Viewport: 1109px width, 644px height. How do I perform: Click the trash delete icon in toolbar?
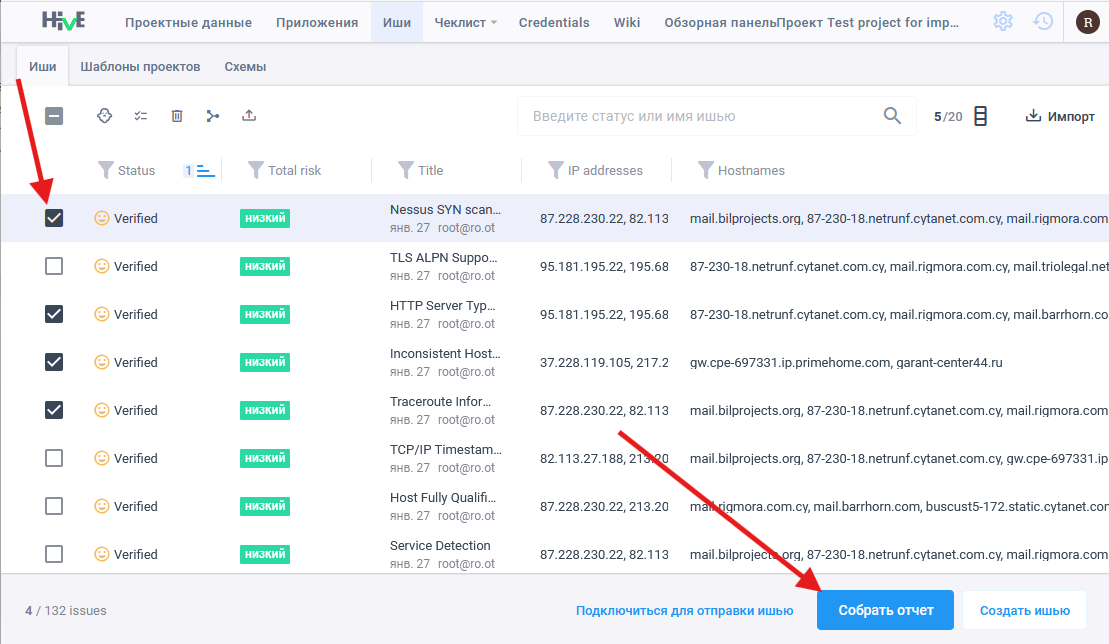177,116
